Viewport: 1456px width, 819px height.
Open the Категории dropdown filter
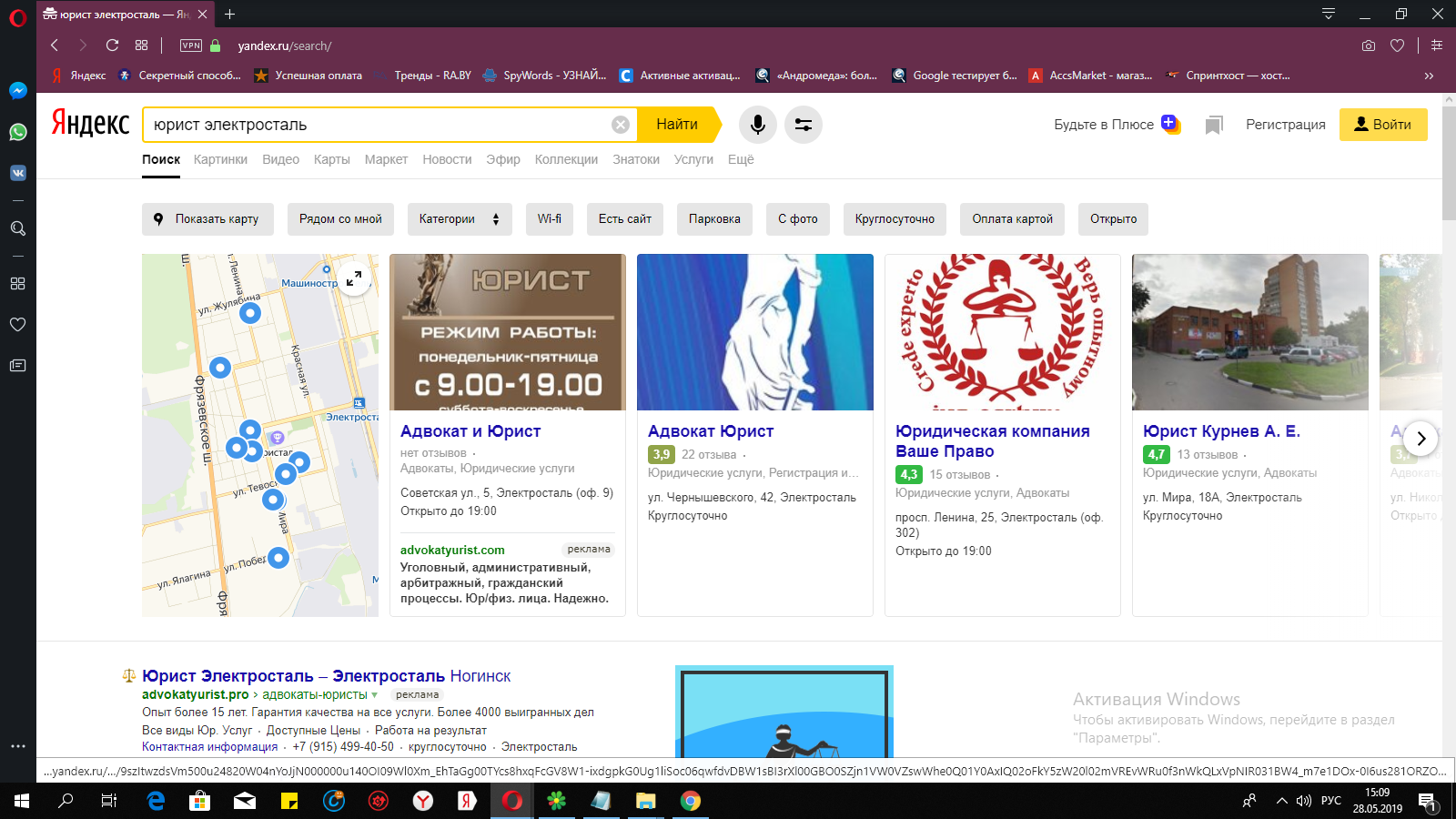pos(460,219)
